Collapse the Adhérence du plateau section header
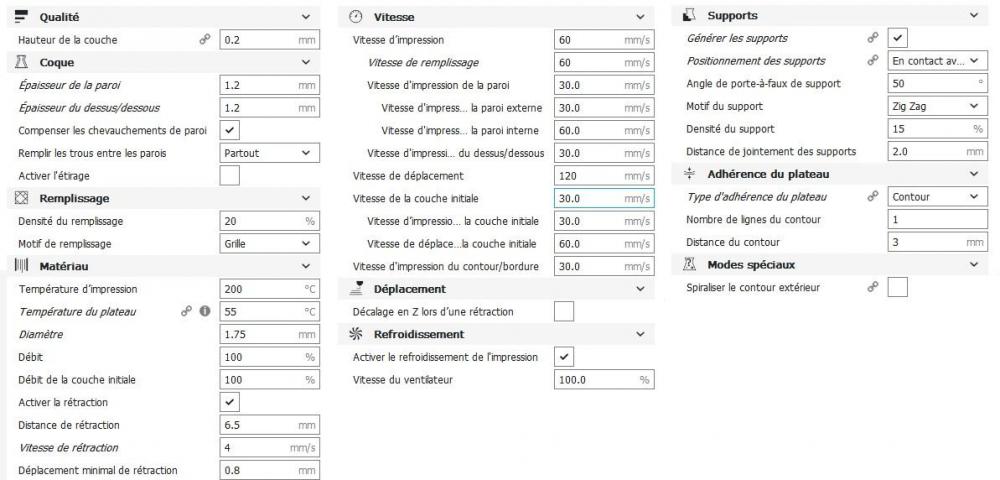Image resolution: width=1000 pixels, height=480 pixels. point(830,174)
